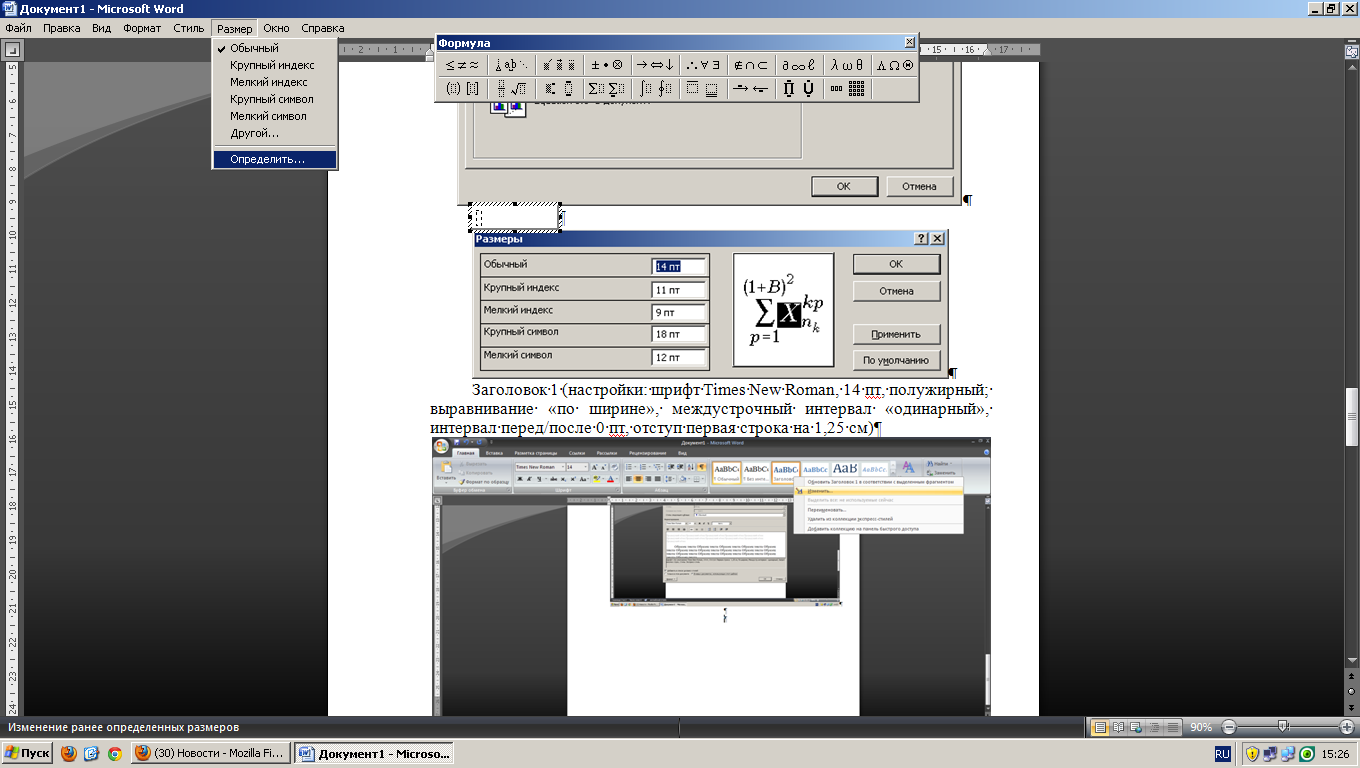Open the Окно menu
This screenshot has width=1360, height=768.
[x=276, y=28]
